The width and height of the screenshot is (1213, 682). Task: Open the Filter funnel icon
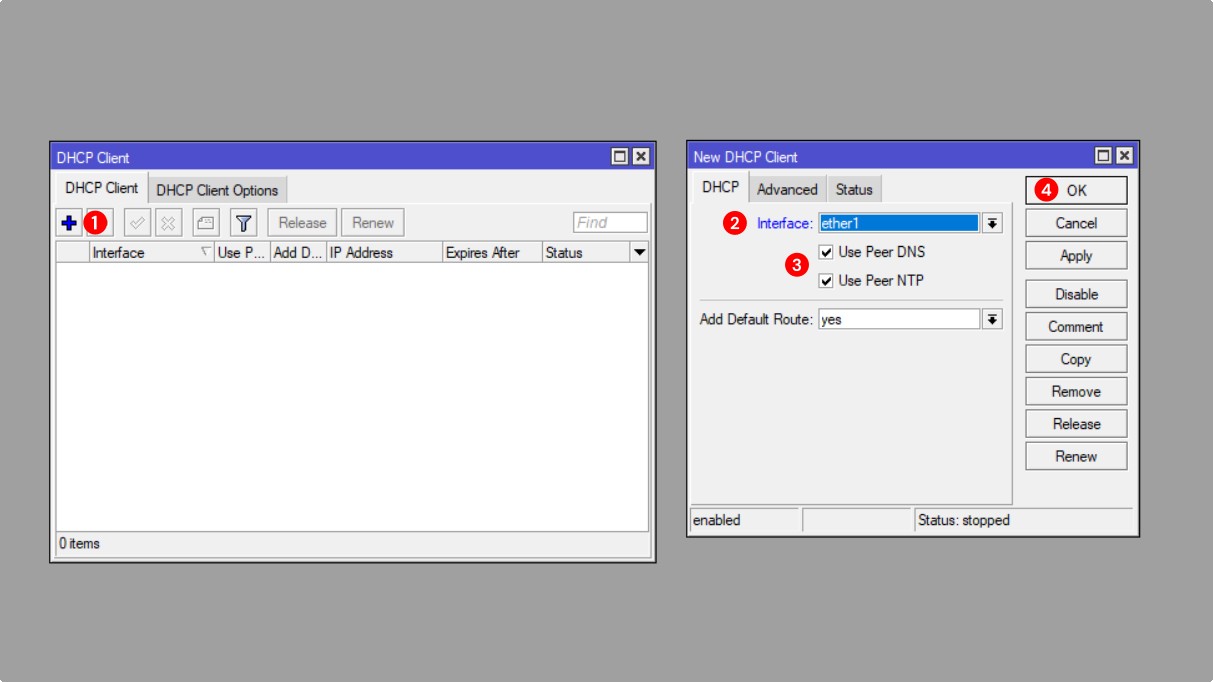pyautogui.click(x=244, y=223)
